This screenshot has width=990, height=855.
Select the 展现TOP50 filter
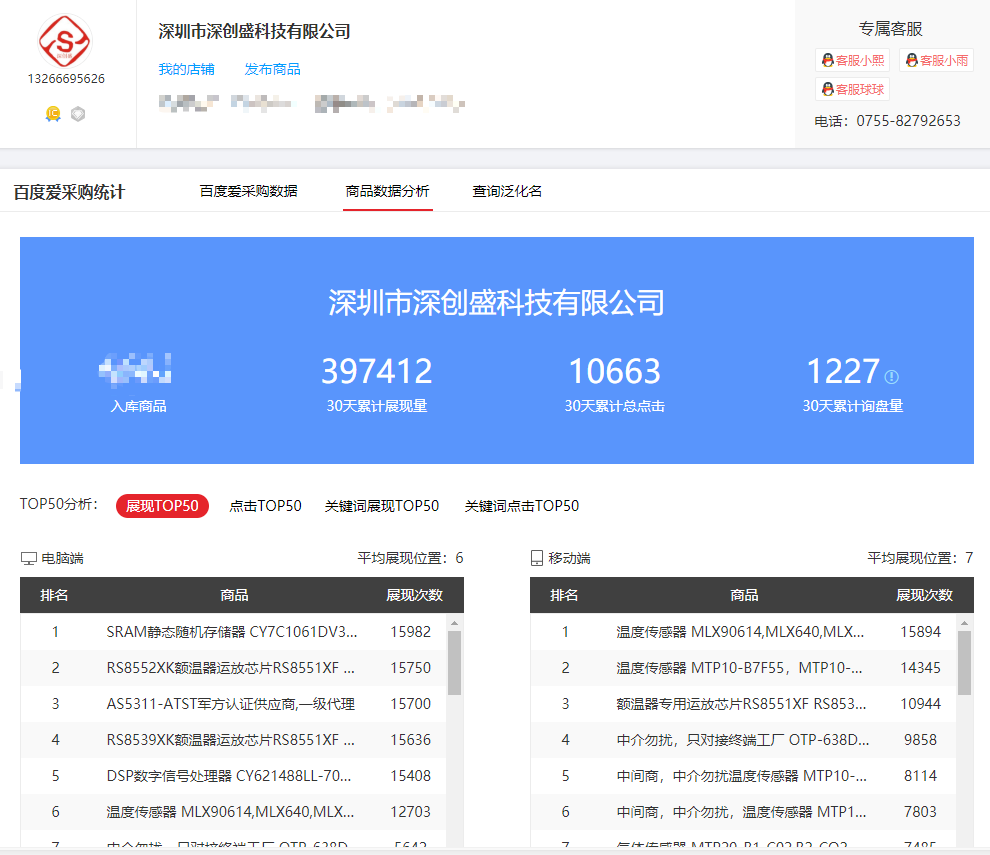[162, 506]
